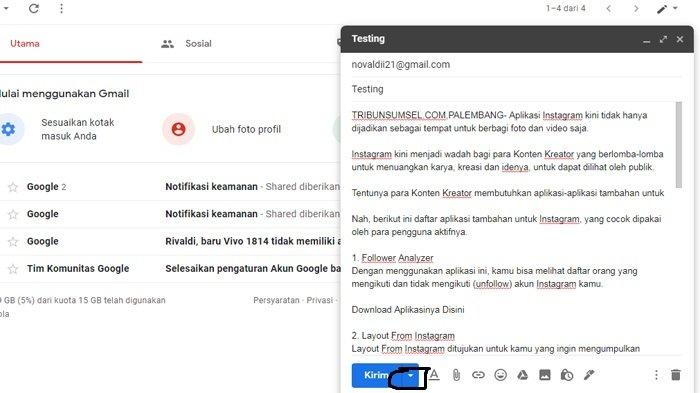700x393 pixels.
Task: Insert photo icon in compose toolbar
Action: coord(545,375)
